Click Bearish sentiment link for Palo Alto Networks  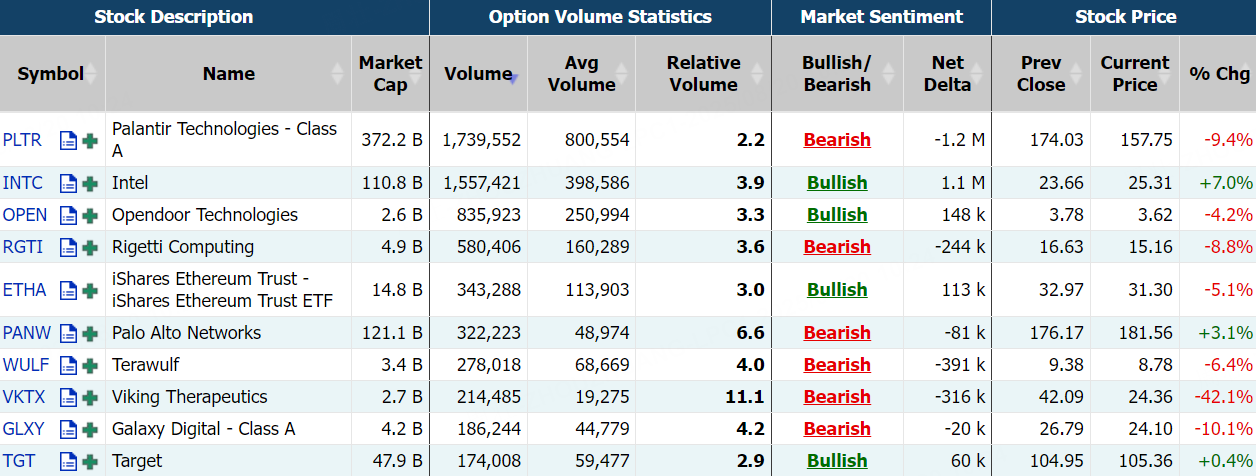point(837,333)
